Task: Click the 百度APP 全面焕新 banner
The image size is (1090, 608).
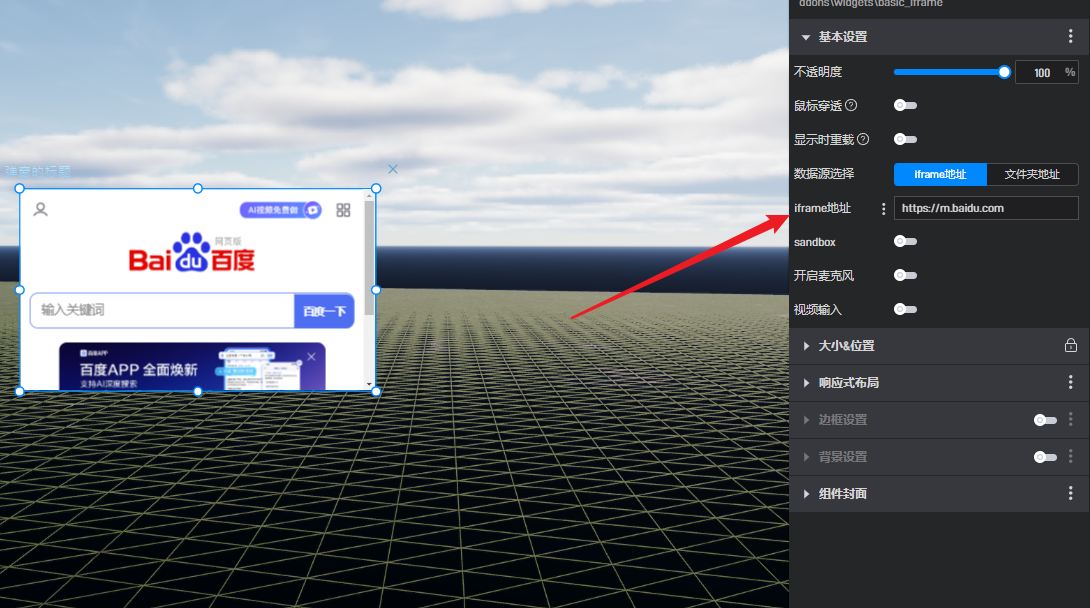Action: click(x=192, y=366)
